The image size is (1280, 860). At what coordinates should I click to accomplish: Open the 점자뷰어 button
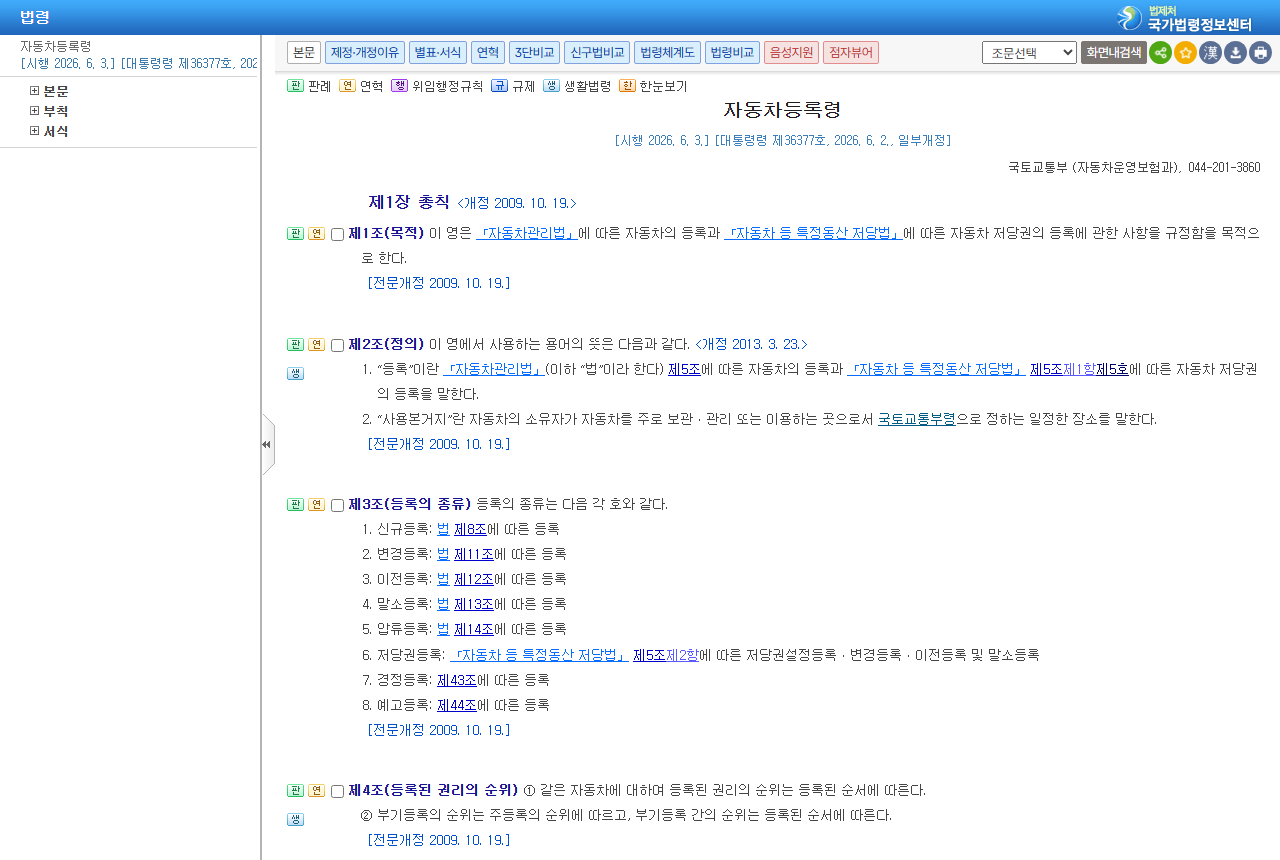[x=852, y=53]
